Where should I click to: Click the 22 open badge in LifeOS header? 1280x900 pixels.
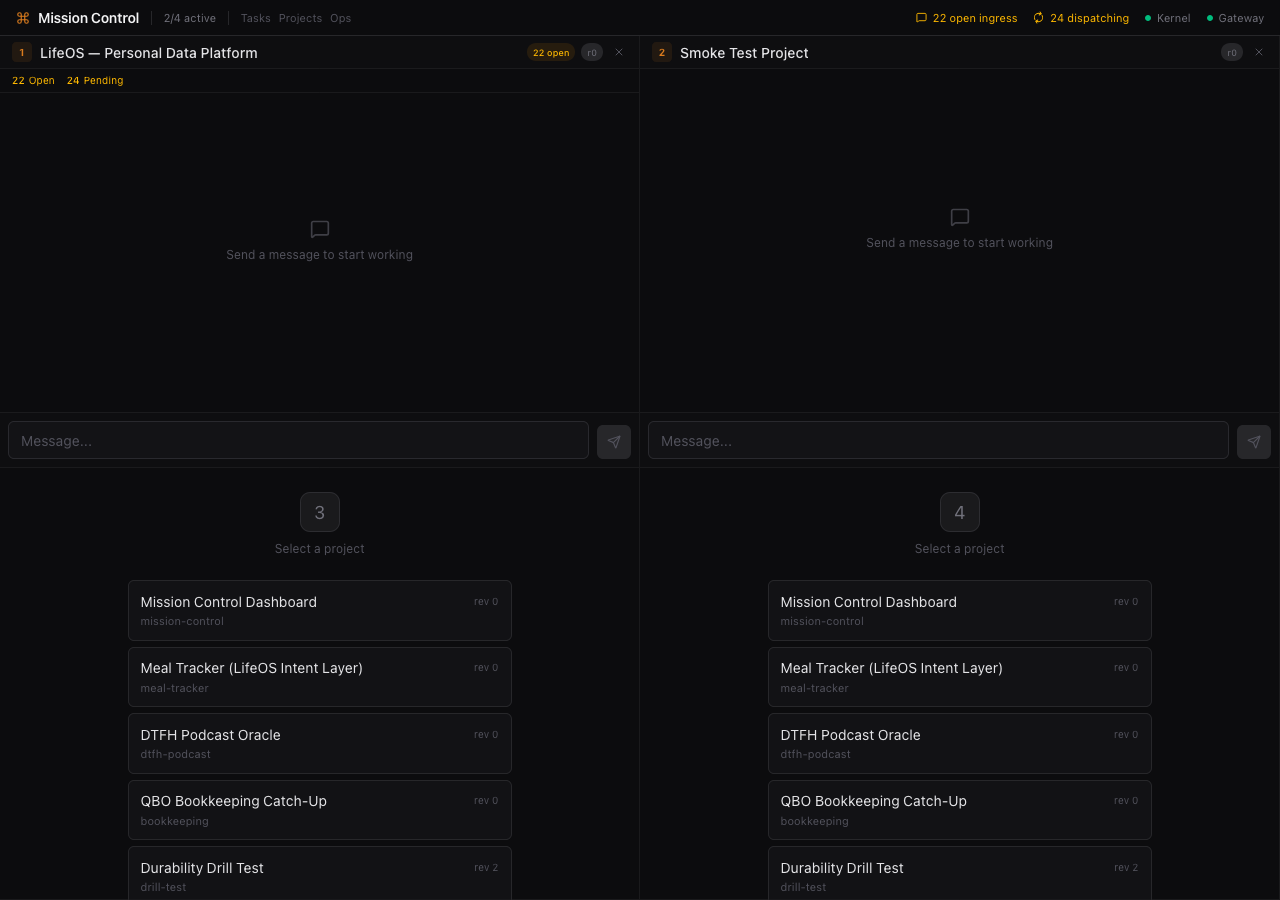pos(551,53)
